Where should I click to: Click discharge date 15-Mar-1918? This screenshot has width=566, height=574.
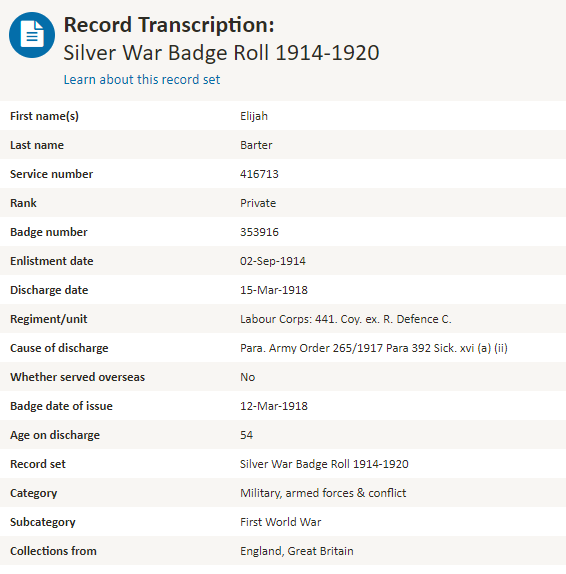tap(274, 290)
